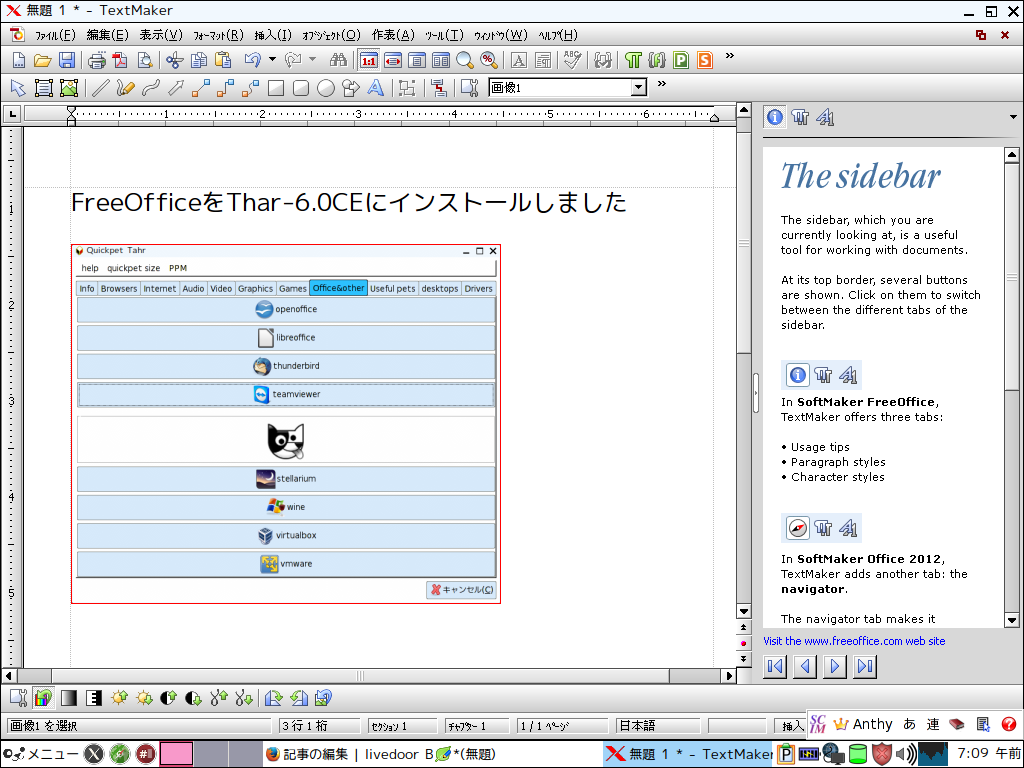The width and height of the screenshot is (1024, 768).
Task: Export the document as PDF
Action: (x=120, y=61)
